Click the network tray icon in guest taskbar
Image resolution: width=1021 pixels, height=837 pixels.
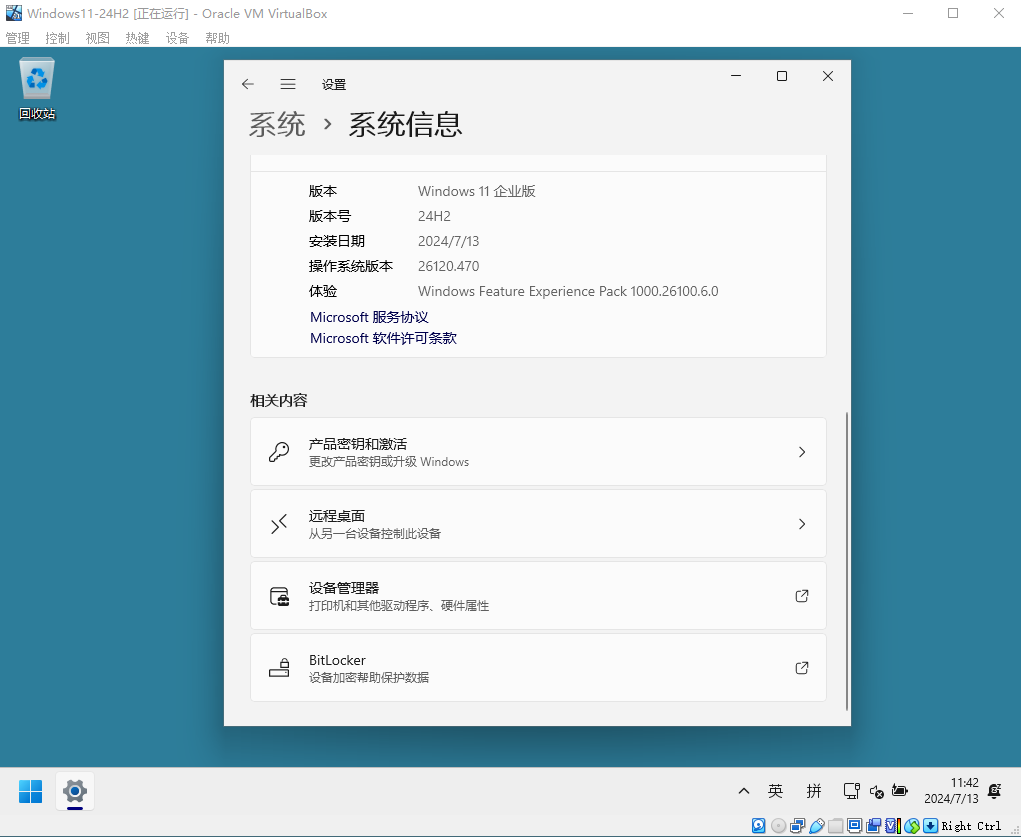coord(851,791)
